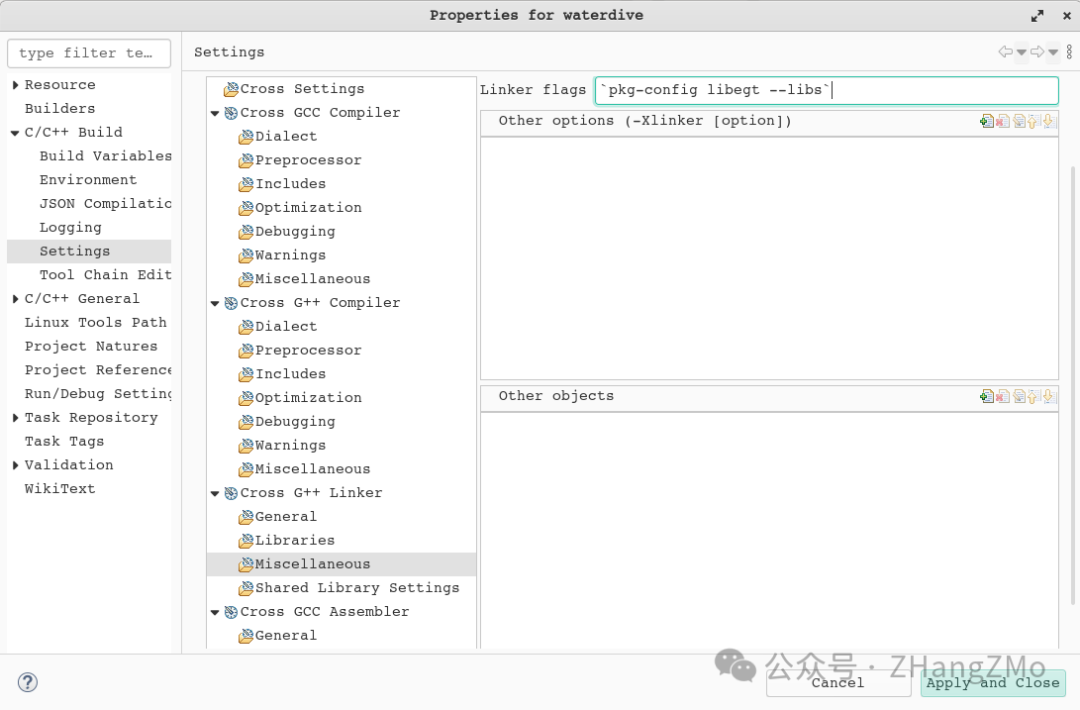Collapse the Cross GCC Compiler node

[215, 113]
